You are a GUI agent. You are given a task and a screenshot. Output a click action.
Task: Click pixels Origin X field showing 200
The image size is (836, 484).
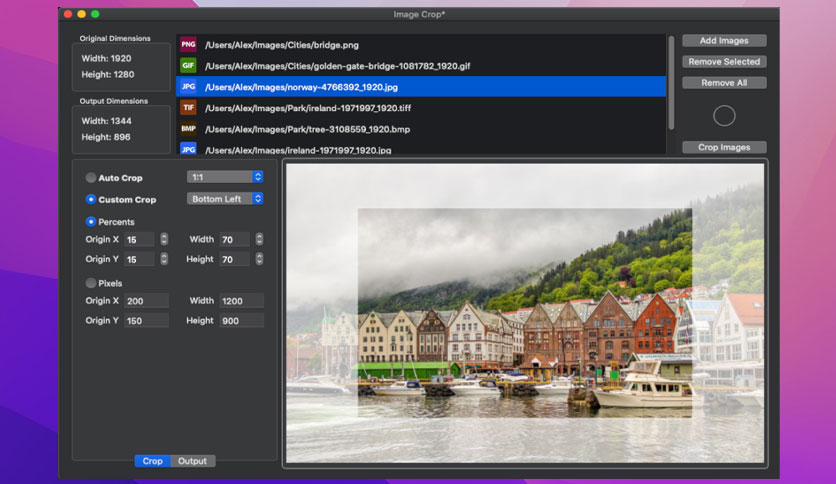(147, 301)
